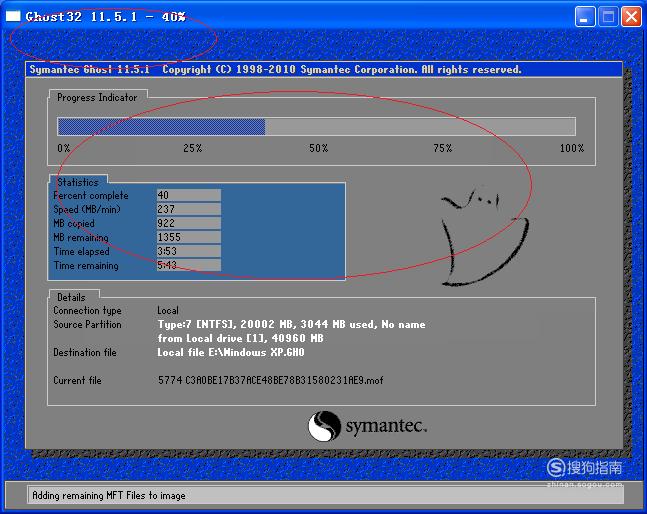647x514 pixels.
Task: Click the current file name ending in .mof
Action: (271, 380)
